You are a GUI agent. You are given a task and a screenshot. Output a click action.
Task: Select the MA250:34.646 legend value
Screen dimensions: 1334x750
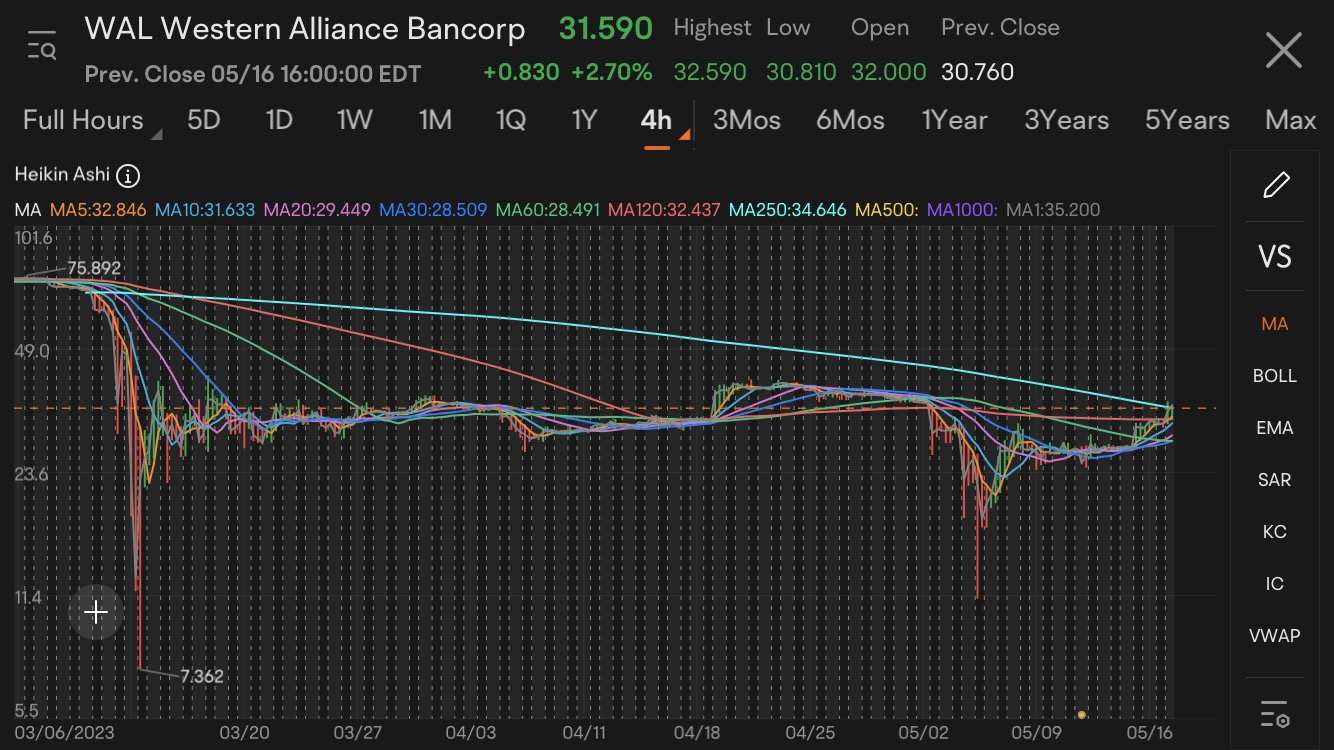788,210
